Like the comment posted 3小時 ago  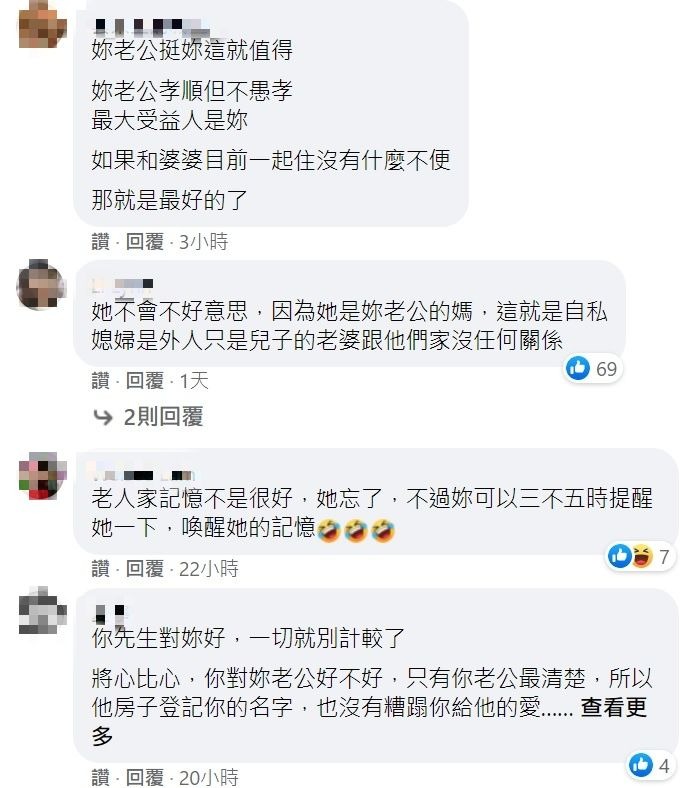[101, 242]
